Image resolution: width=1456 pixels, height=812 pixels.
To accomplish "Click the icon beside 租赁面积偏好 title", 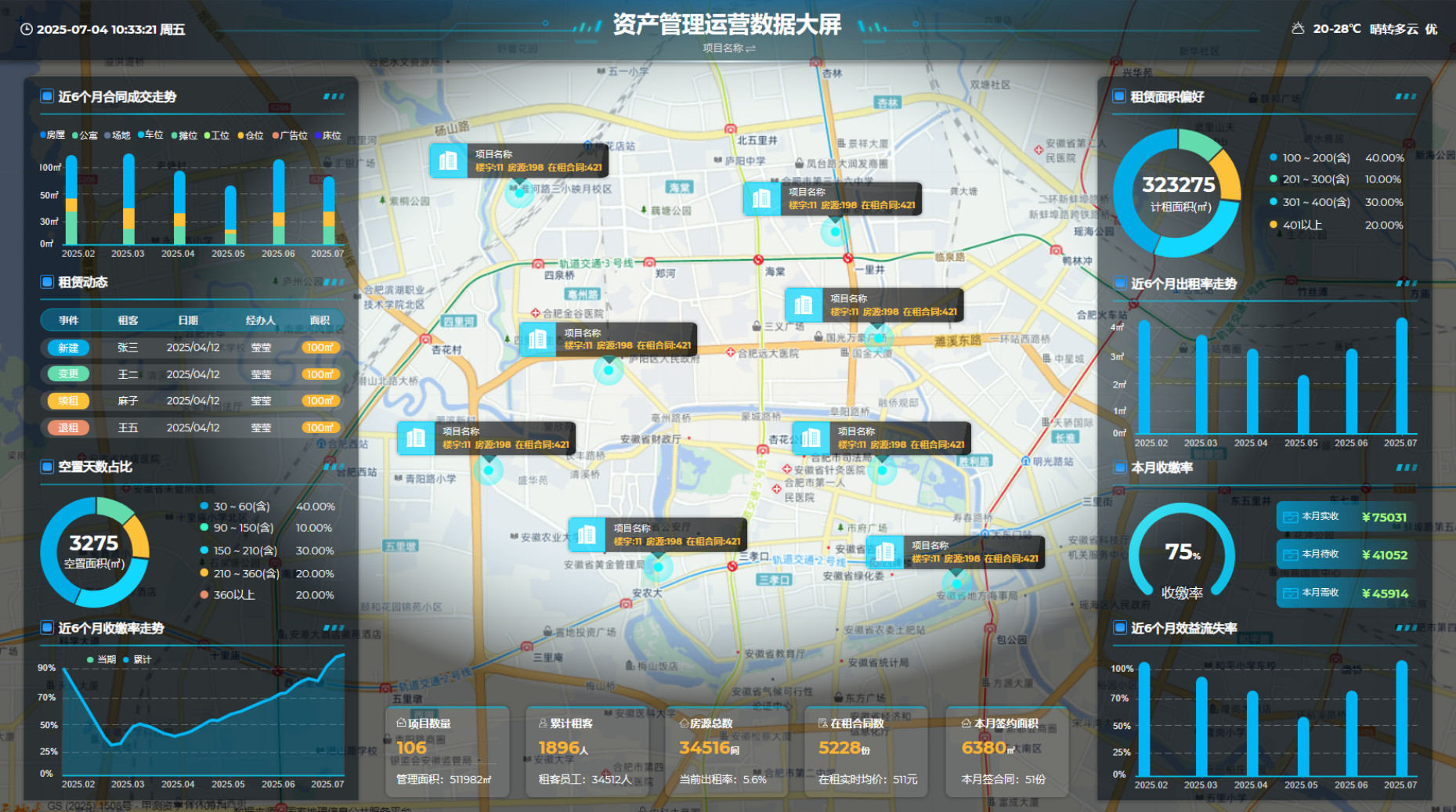I will pos(1119,96).
